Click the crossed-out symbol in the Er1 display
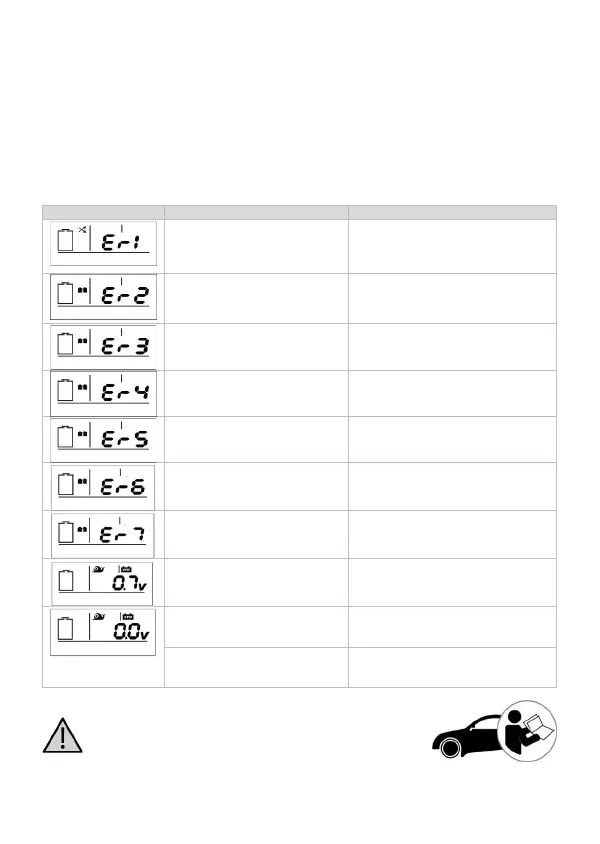 coord(84,229)
